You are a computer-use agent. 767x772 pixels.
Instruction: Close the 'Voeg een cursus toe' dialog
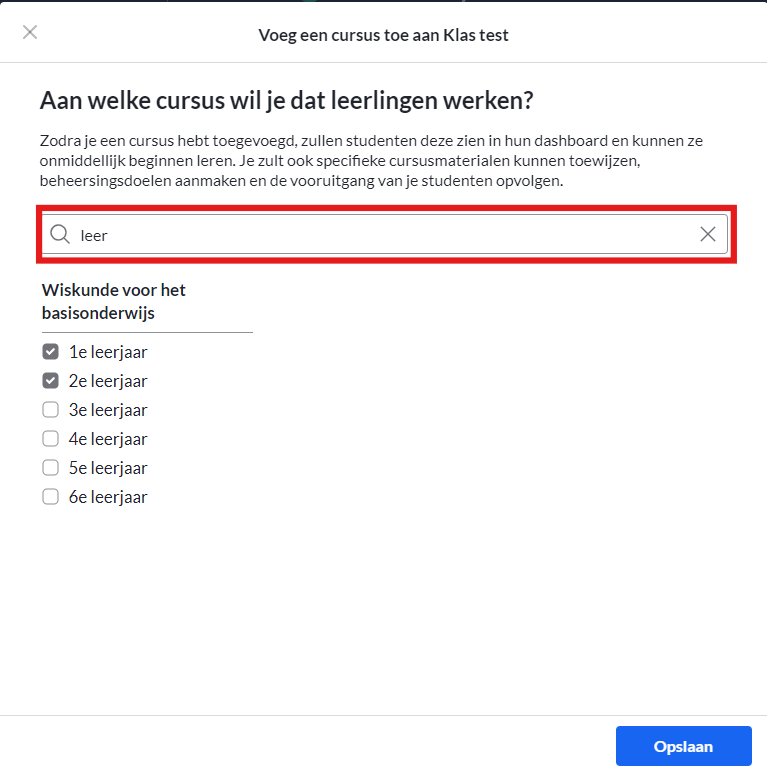click(x=30, y=32)
